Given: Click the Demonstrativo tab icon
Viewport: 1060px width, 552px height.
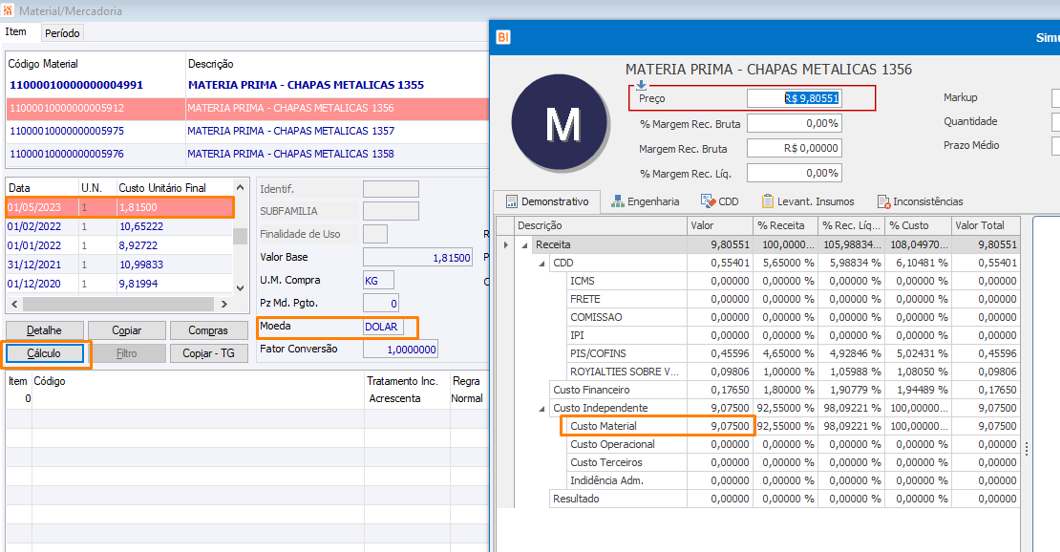Looking at the screenshot, I should (512, 201).
